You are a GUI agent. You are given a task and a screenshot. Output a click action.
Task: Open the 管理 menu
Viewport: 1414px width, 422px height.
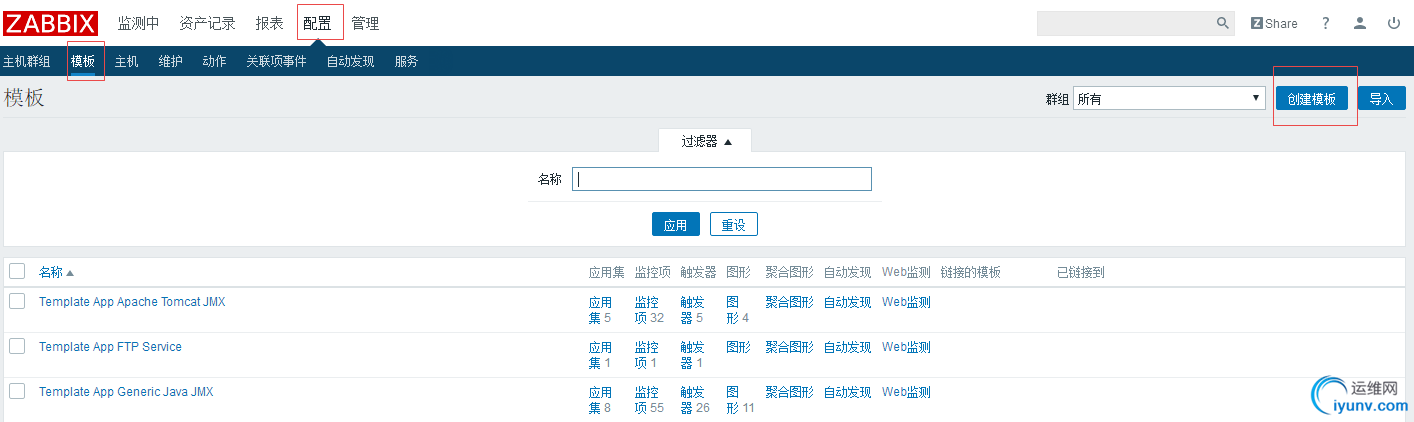pos(365,23)
